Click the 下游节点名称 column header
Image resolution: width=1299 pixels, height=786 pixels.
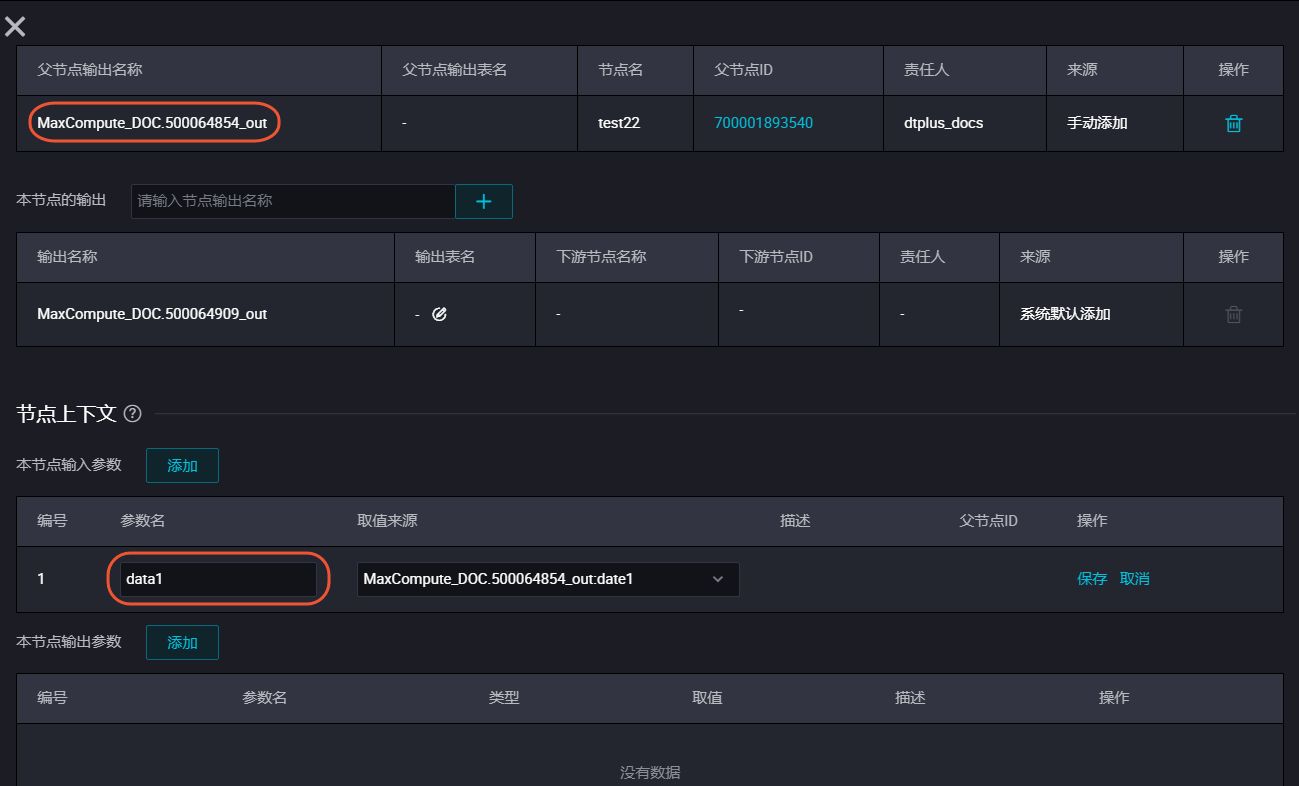click(601, 257)
